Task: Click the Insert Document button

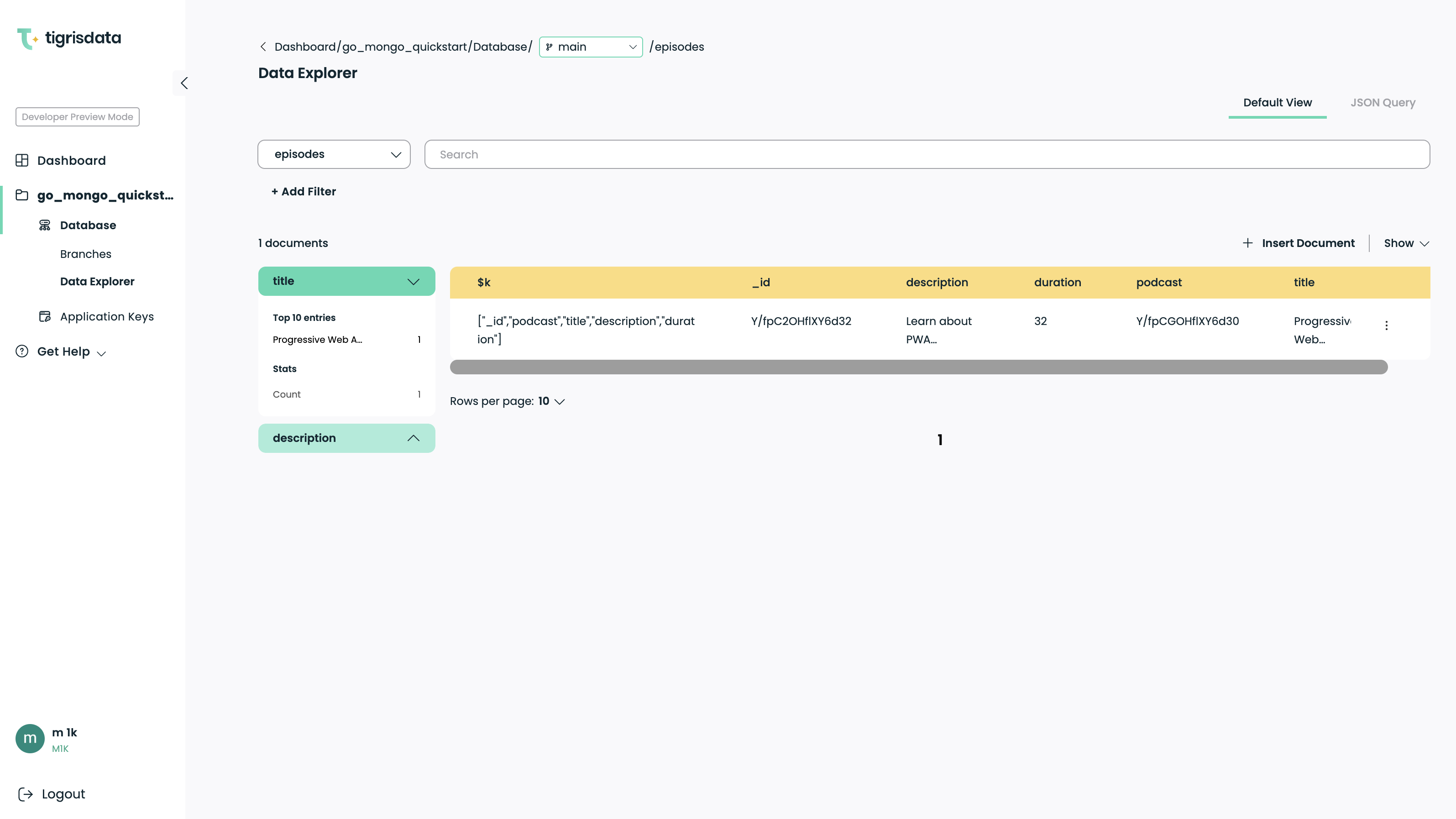Action: coord(1298,243)
